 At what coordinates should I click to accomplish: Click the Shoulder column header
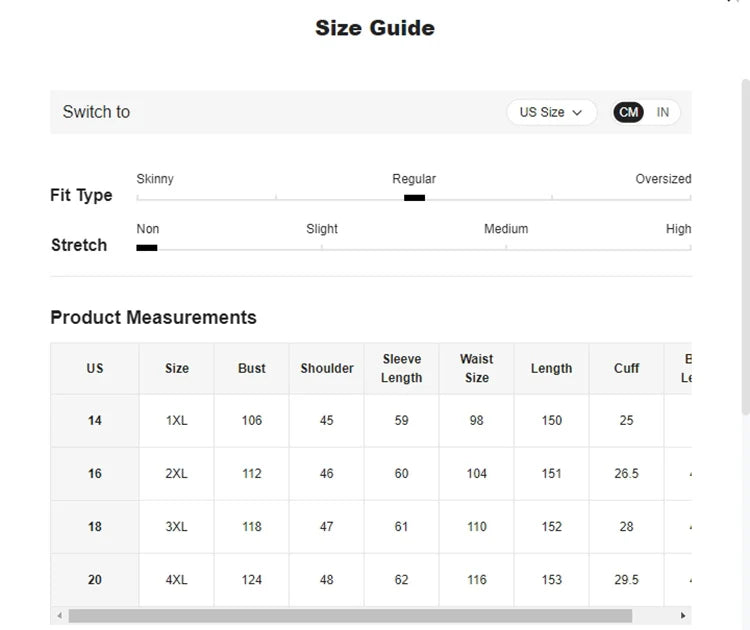[x=327, y=368]
